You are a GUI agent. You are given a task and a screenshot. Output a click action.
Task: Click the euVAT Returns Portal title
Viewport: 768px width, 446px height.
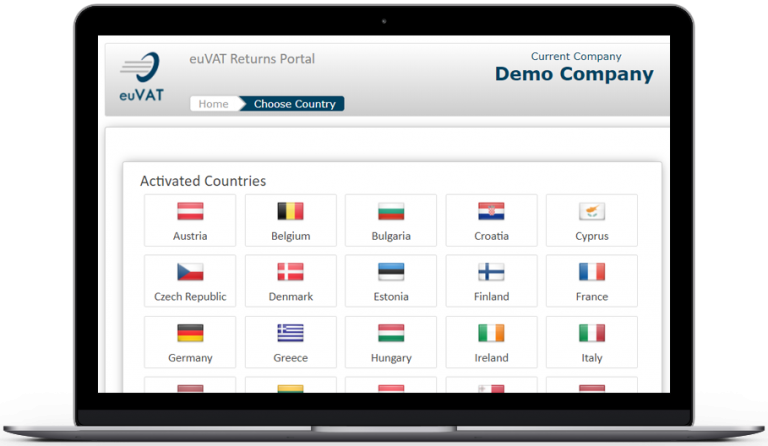(x=252, y=59)
